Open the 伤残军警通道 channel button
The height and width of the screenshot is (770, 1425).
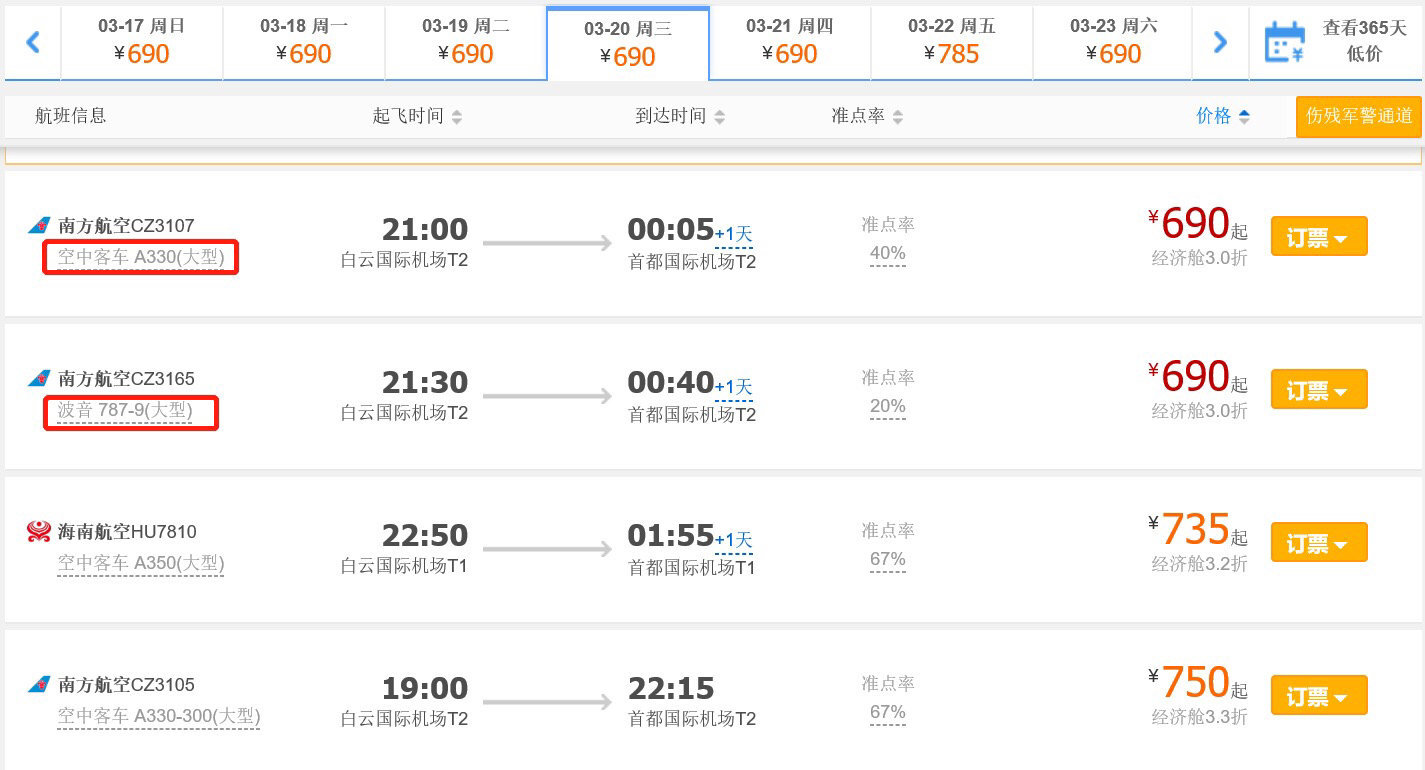click(x=1358, y=116)
